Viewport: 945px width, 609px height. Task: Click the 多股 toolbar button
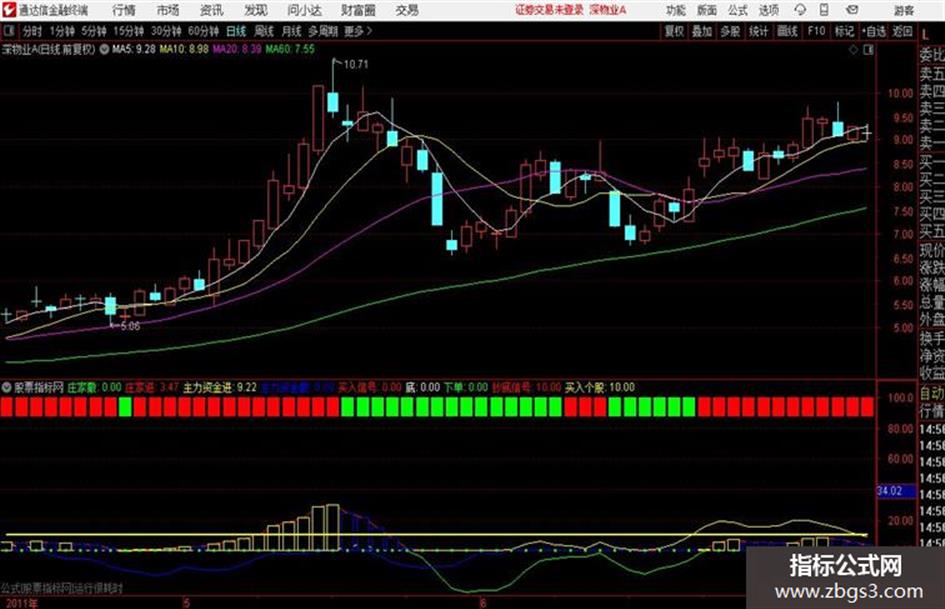coord(730,31)
